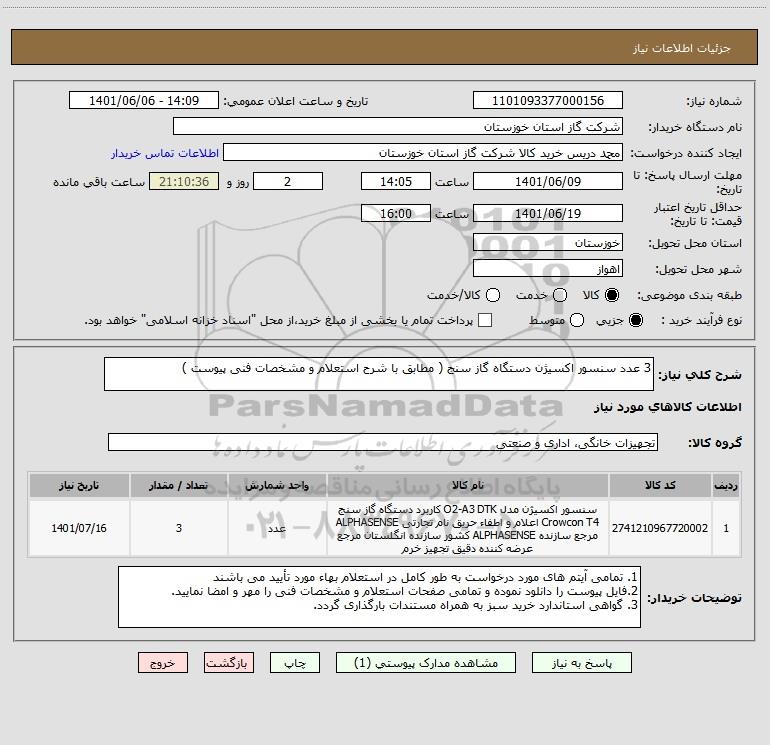
Task: Click the row number cell 1
Action: click(726, 528)
